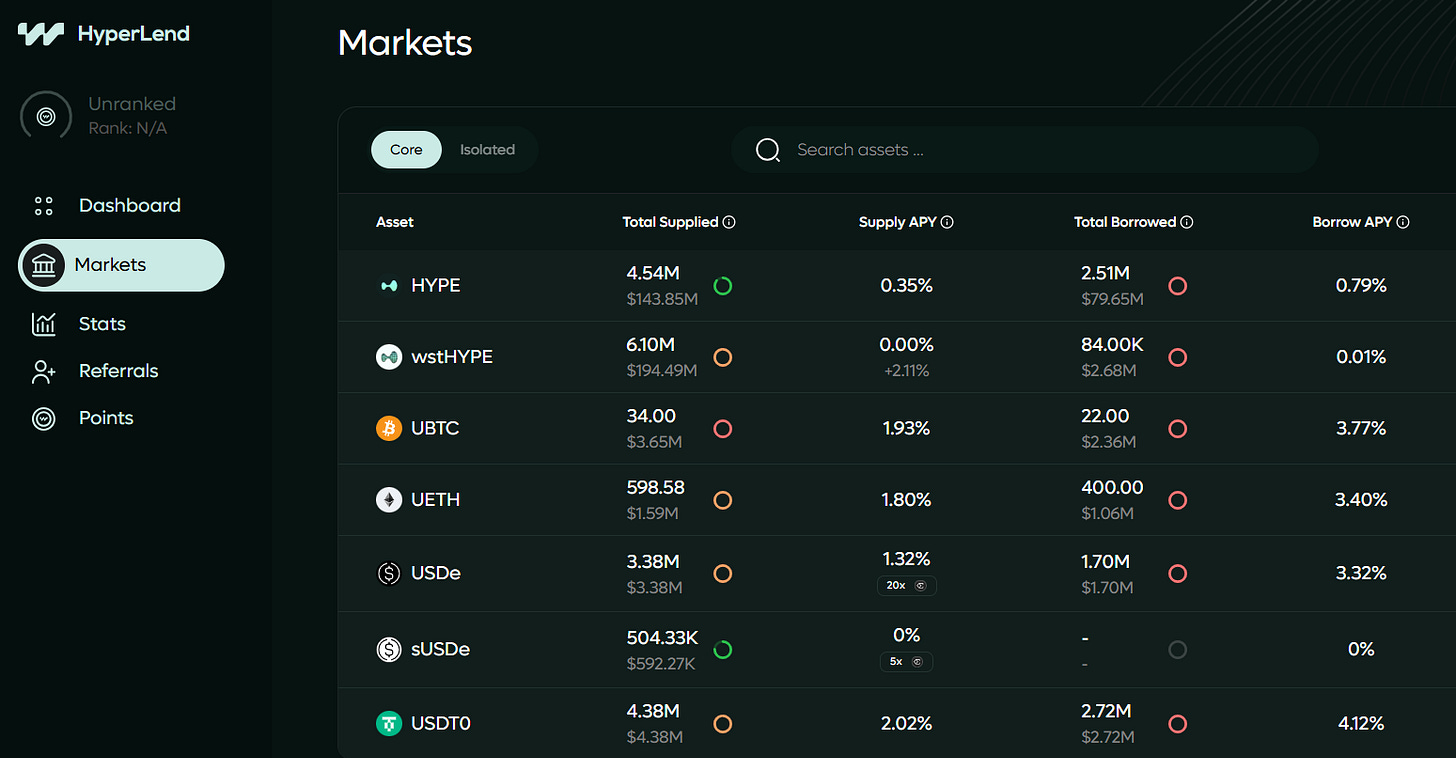This screenshot has height=758, width=1456.
Task: Open the wstHYPE market row
Action: pos(897,357)
